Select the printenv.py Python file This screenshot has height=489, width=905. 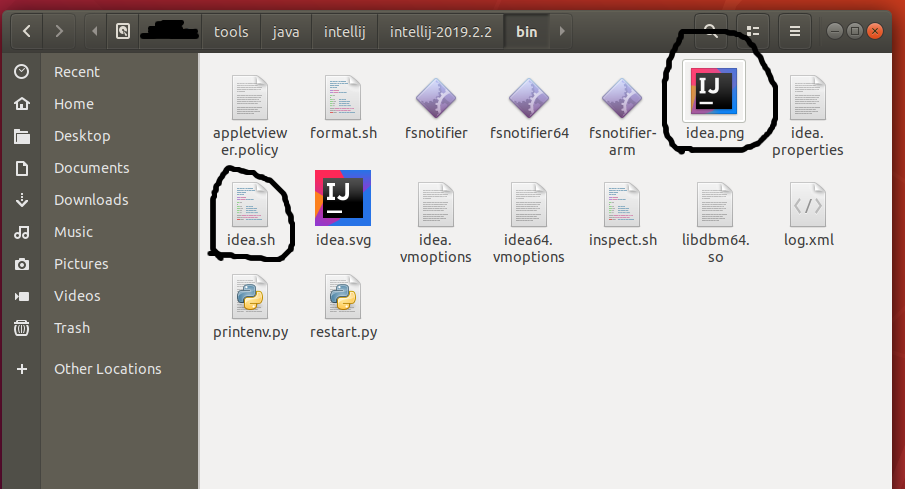coord(250,307)
